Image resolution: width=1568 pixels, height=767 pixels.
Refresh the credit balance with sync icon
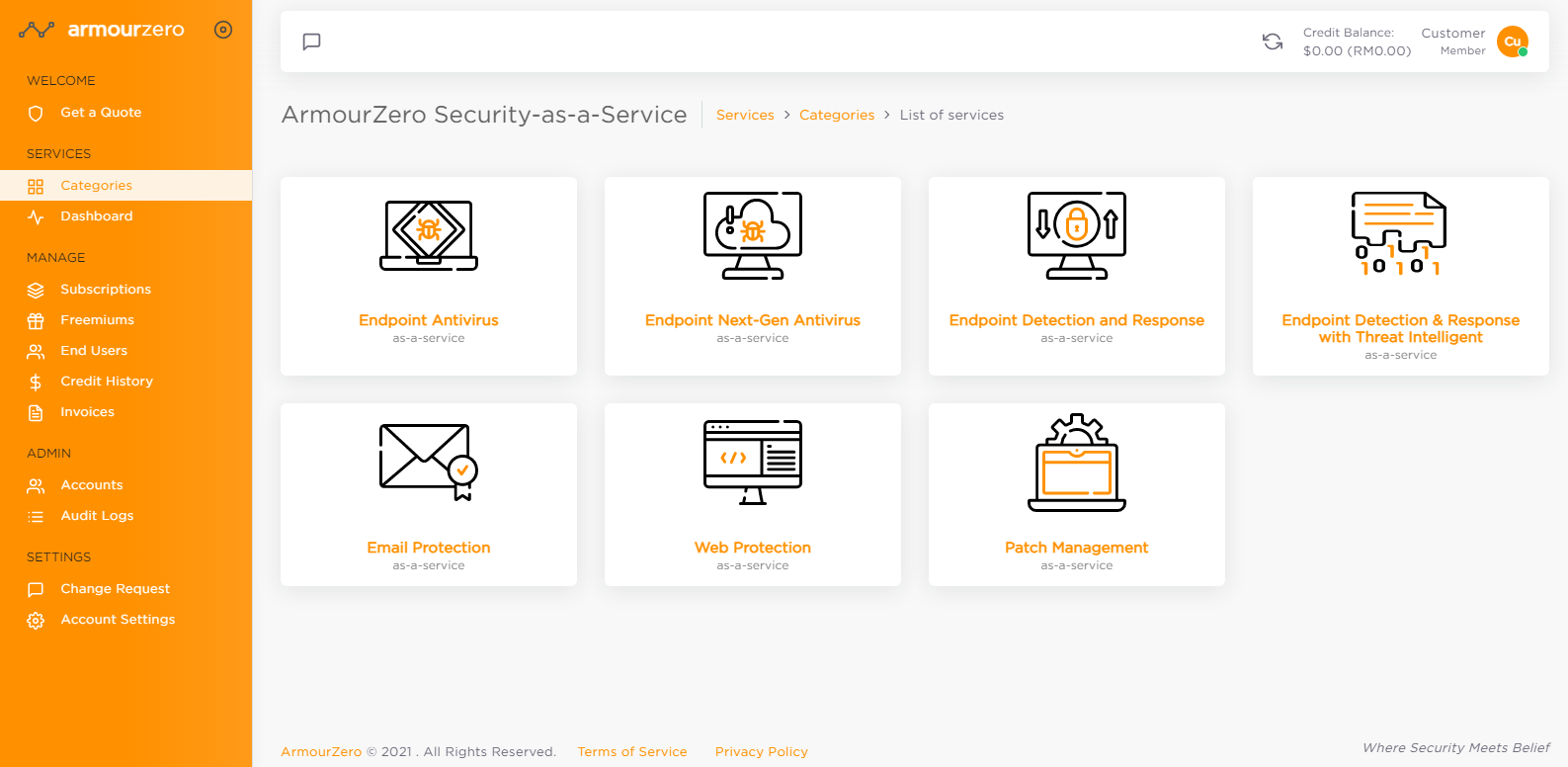pyautogui.click(x=1273, y=42)
